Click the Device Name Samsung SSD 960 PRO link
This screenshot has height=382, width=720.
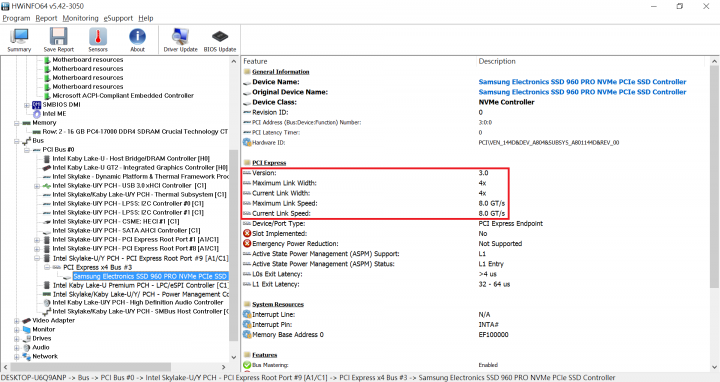(x=582, y=82)
